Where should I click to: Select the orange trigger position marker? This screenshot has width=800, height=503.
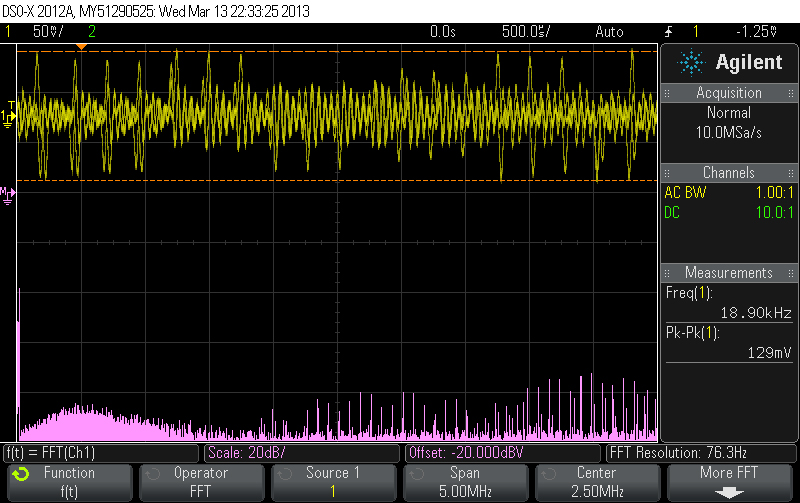pos(81,47)
